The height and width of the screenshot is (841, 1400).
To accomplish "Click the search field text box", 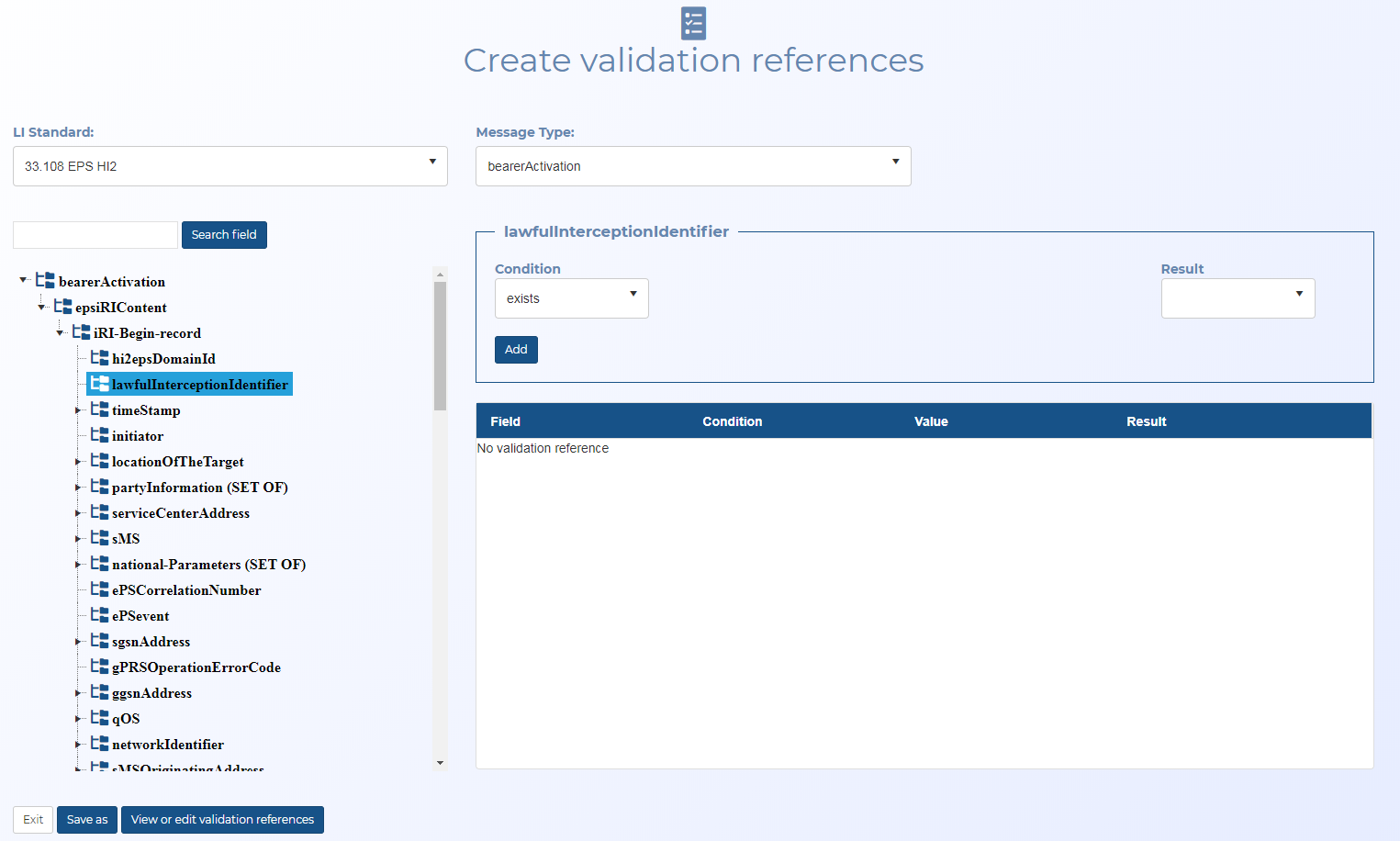I will tap(95, 235).
